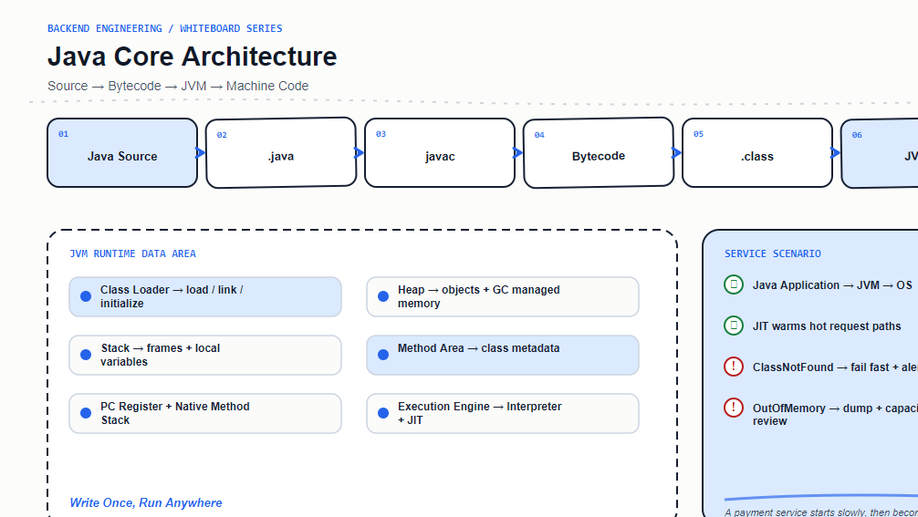Click the JVM Runtime Data Area heading
The width and height of the screenshot is (918, 517).
(133, 254)
